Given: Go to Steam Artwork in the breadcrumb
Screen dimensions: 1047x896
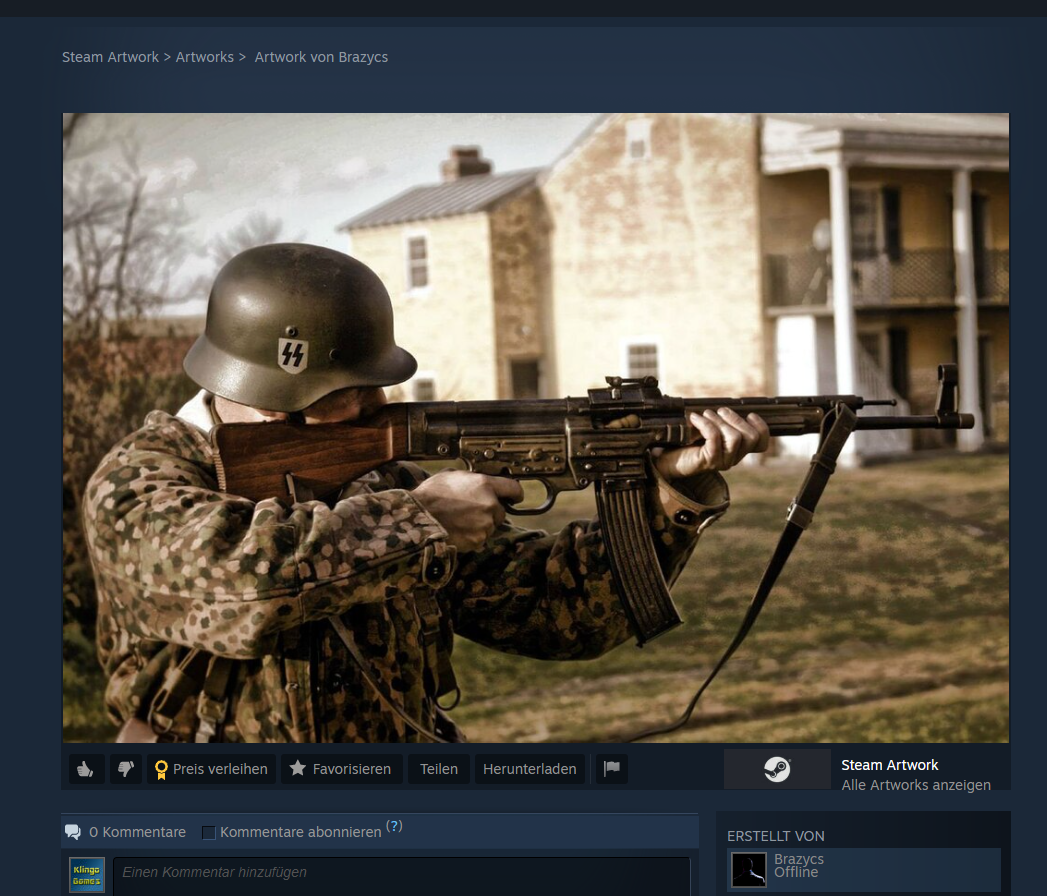Looking at the screenshot, I should 110,57.
